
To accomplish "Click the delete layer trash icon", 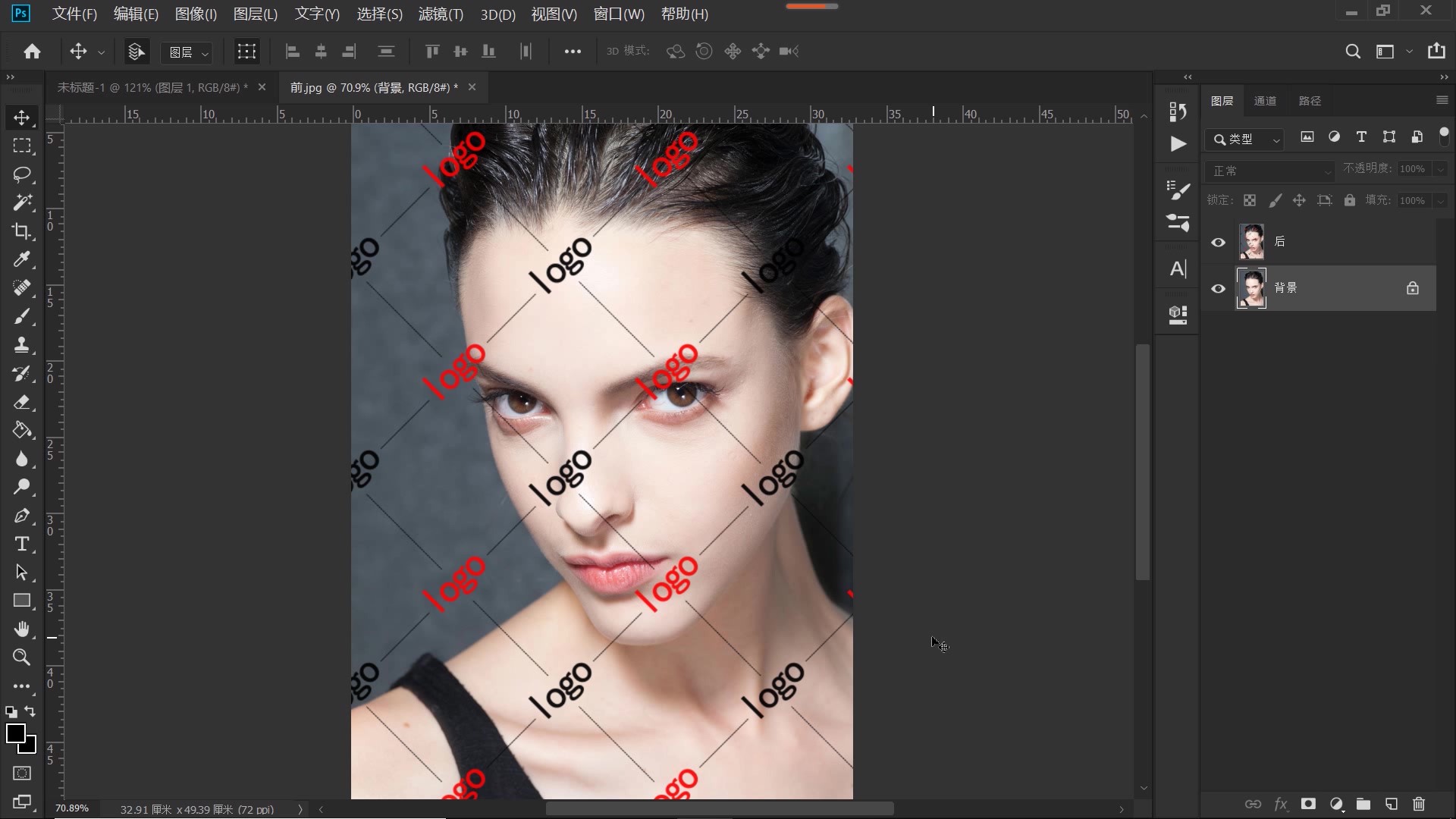I will pos(1419,804).
